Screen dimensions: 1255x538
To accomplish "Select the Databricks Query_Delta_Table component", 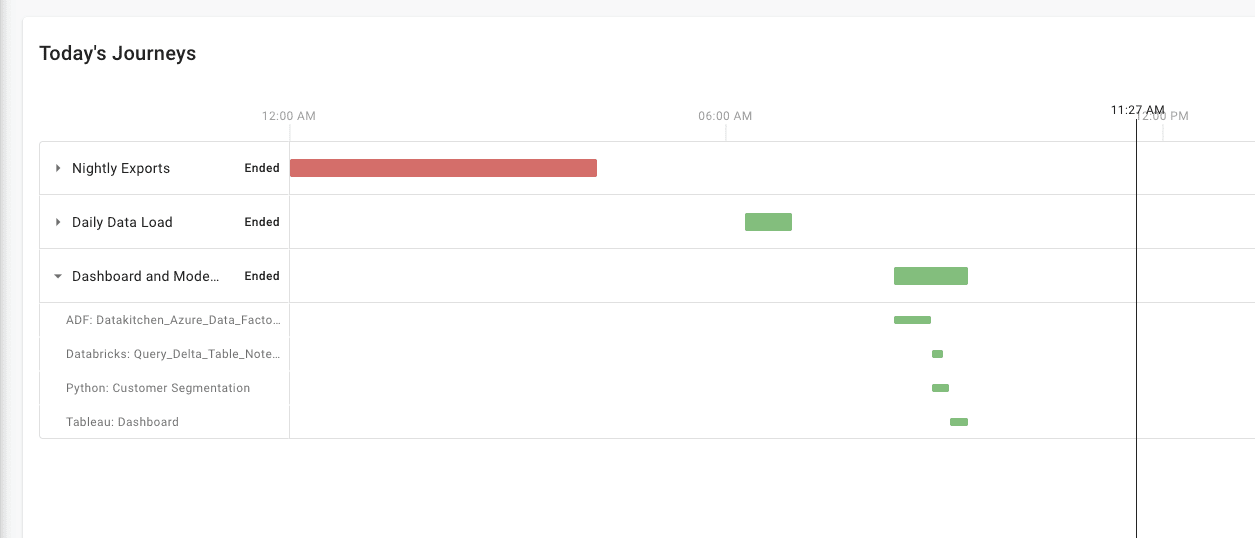I will [174, 354].
